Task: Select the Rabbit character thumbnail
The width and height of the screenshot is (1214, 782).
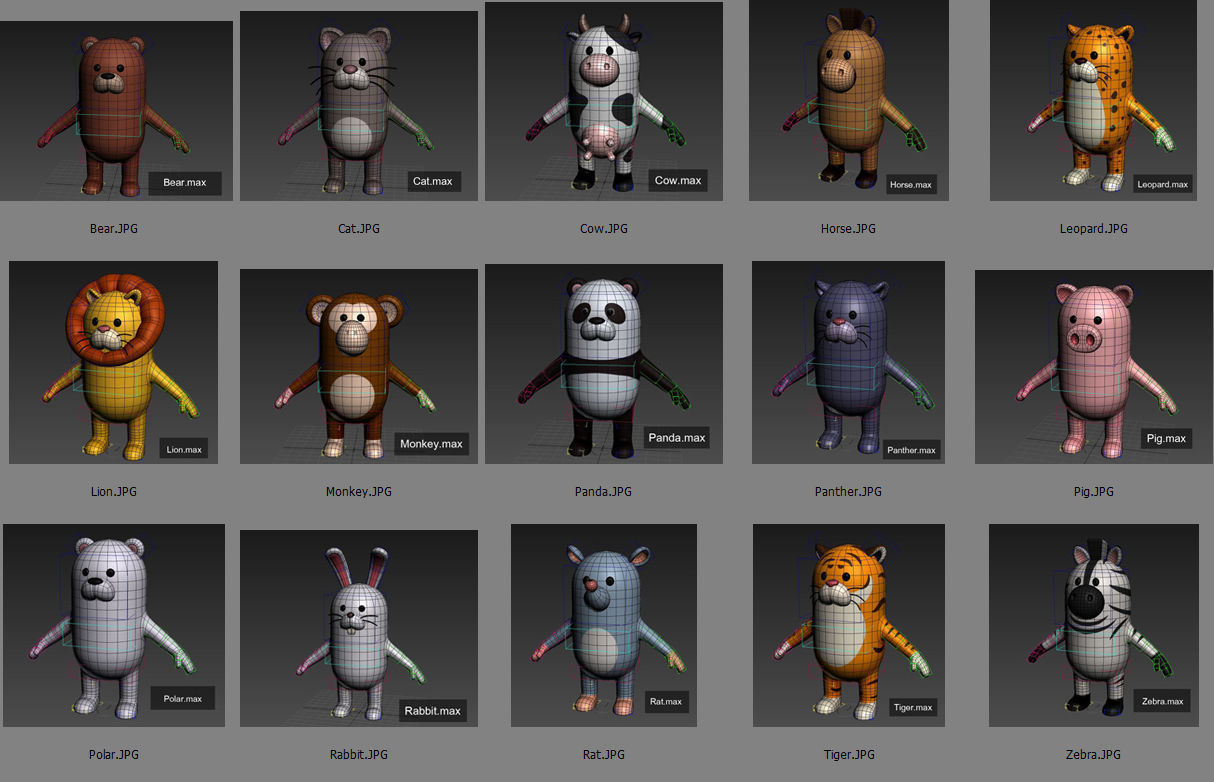Action: (x=359, y=628)
